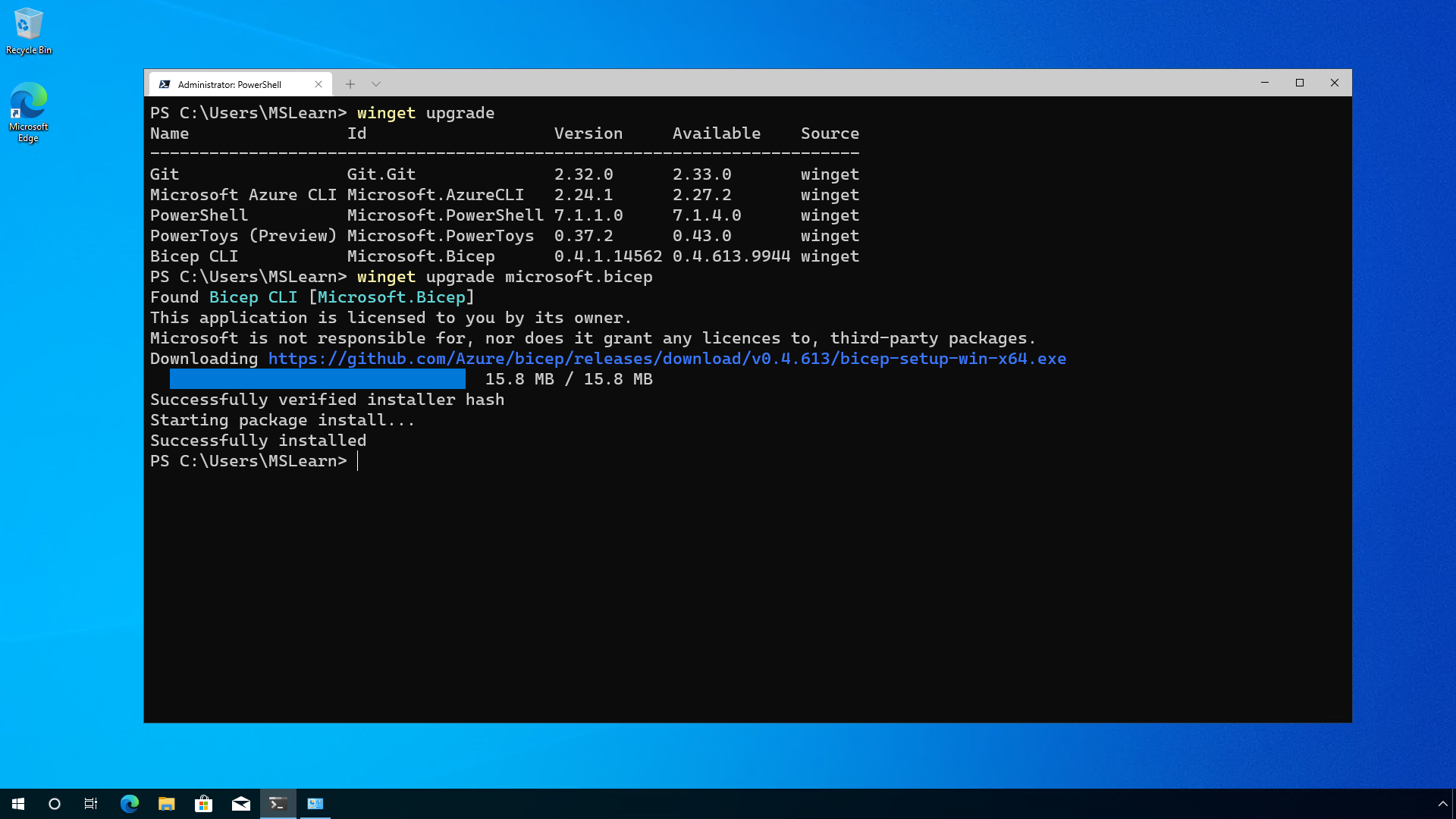This screenshot has width=1456, height=819.
Task: Open the Windows Terminal dropdown chevron
Action: [x=376, y=83]
